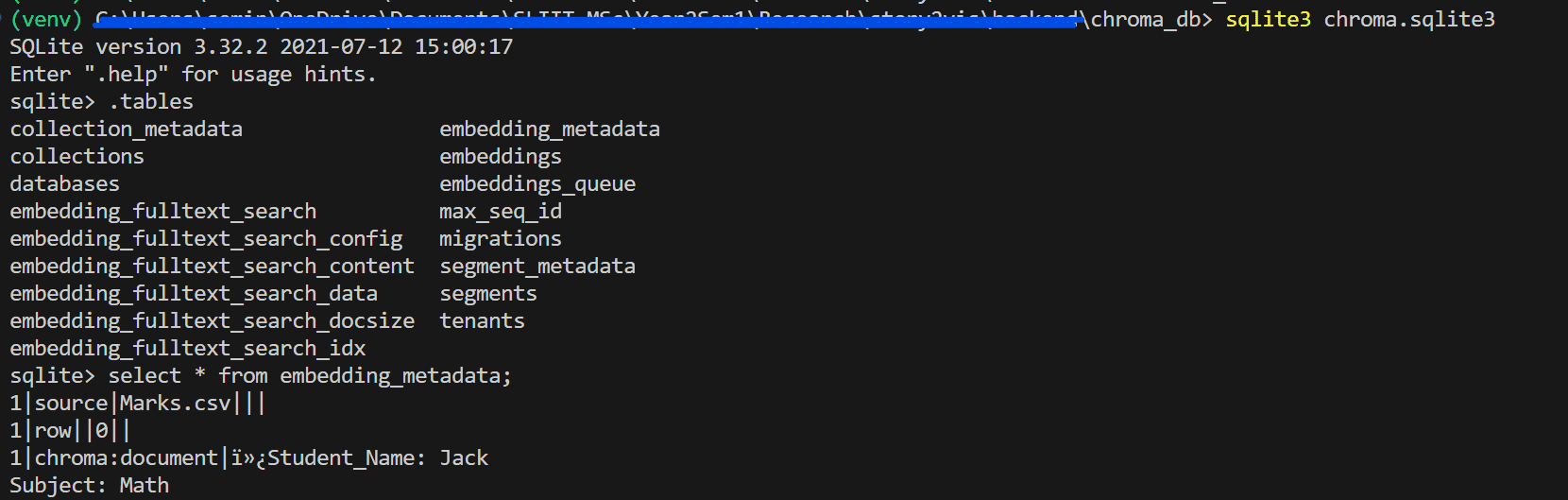Click the 'migrations' table name
The width and height of the screenshot is (1568, 500).
coord(500,239)
